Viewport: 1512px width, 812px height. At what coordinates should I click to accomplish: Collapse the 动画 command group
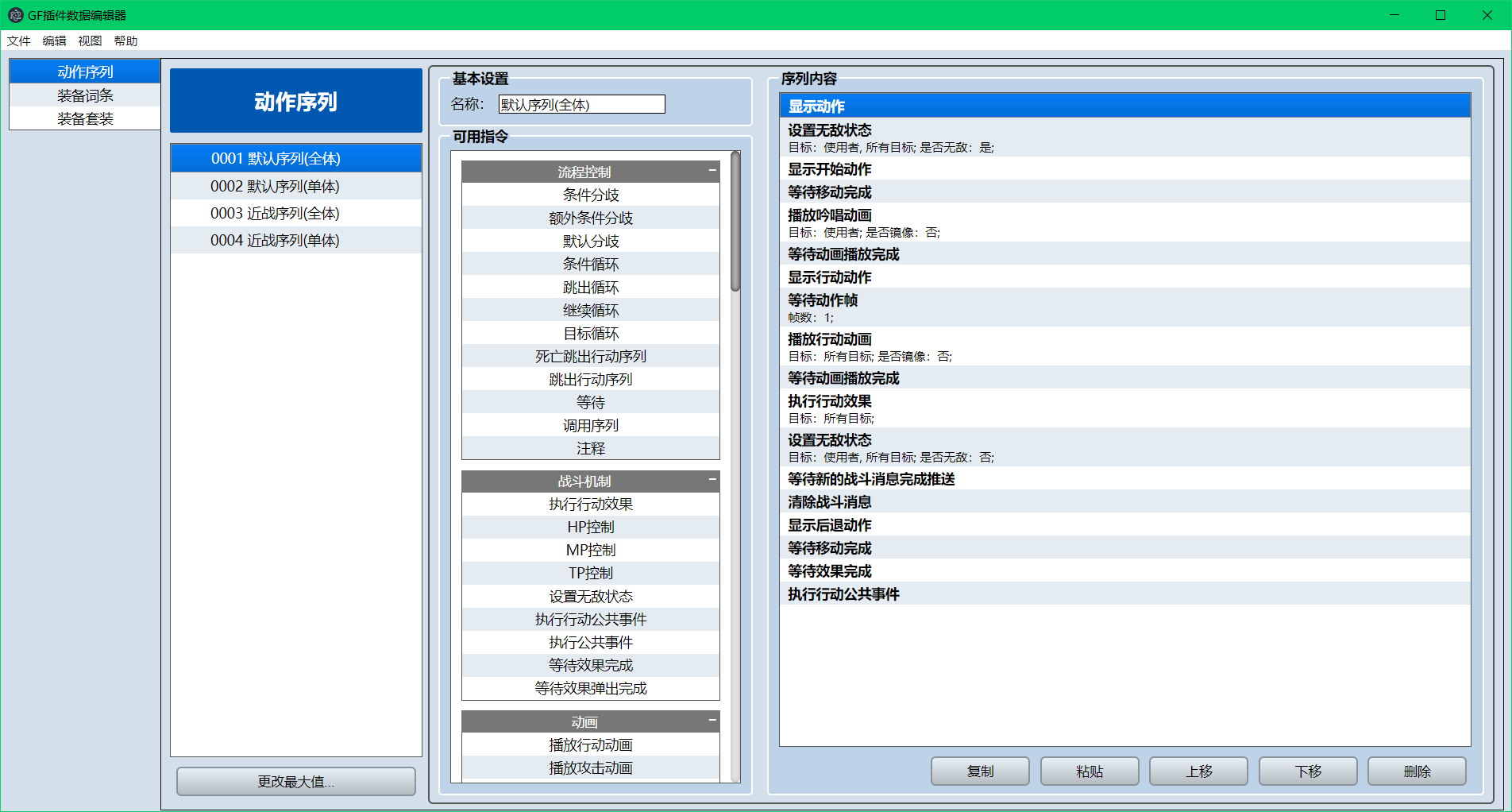coord(712,721)
